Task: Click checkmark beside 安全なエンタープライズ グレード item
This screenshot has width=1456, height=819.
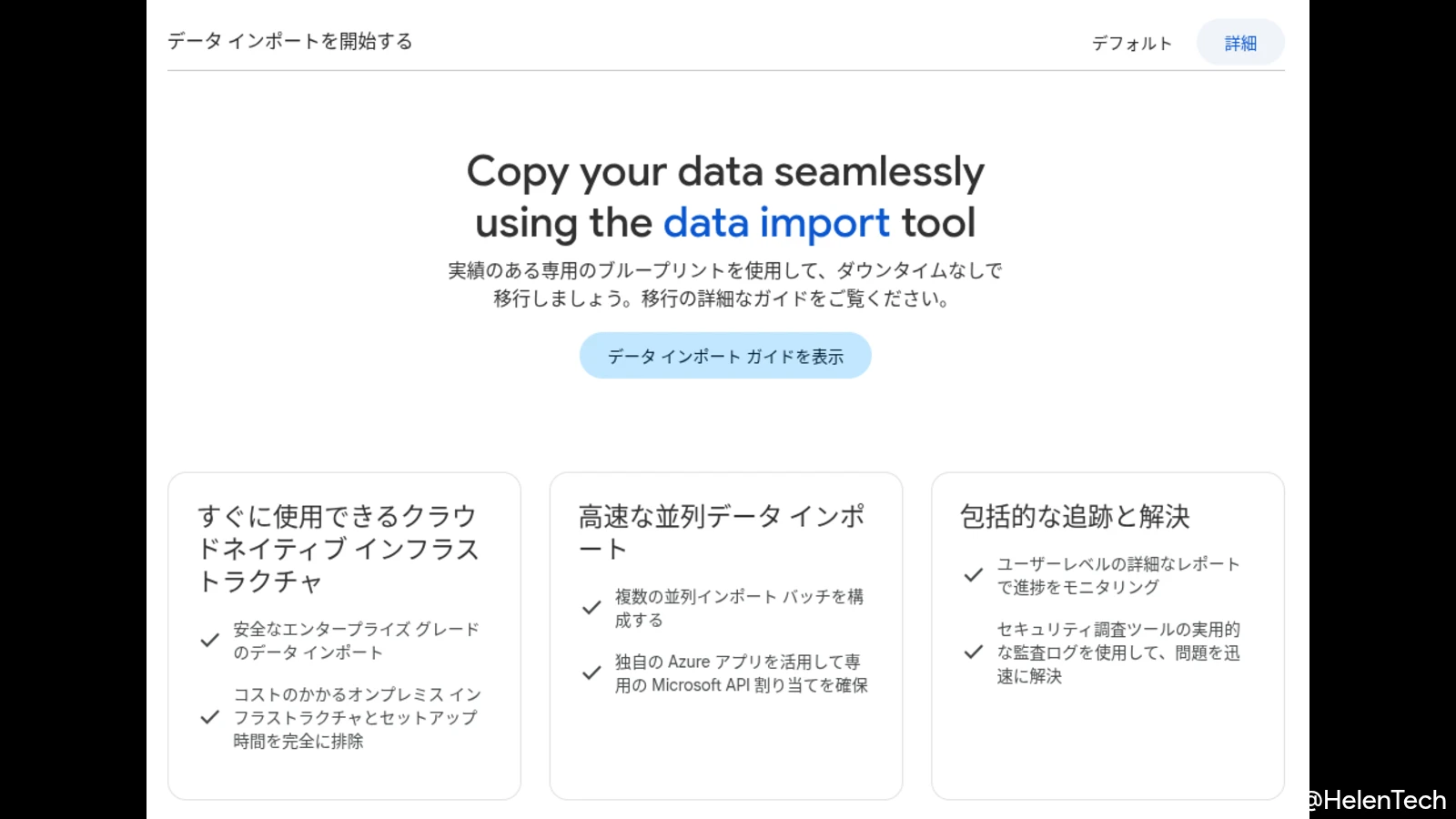Action: point(209,641)
